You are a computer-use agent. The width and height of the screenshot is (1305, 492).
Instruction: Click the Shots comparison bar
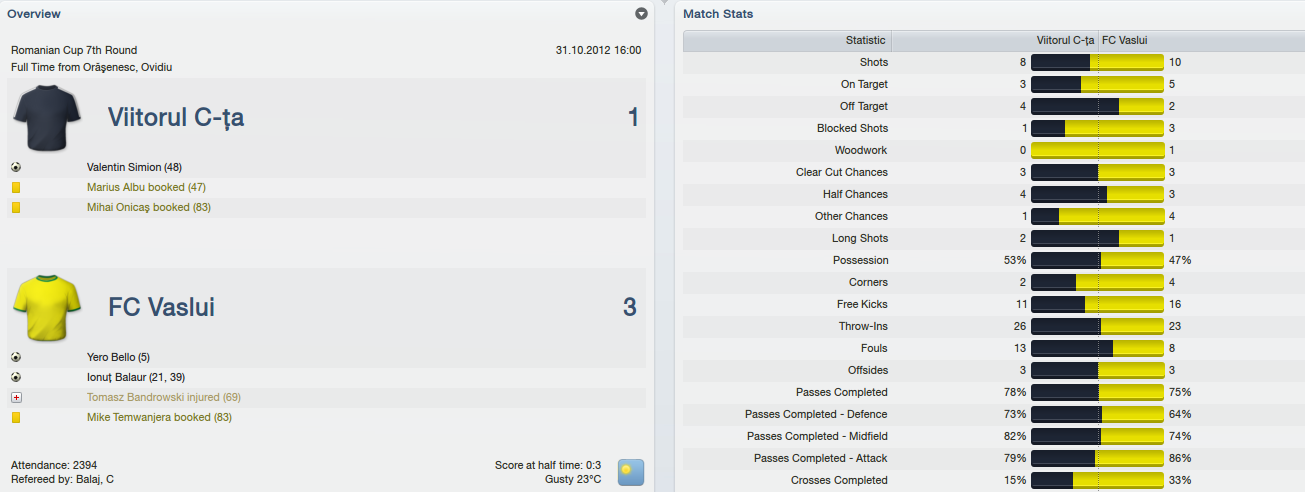[1097, 62]
